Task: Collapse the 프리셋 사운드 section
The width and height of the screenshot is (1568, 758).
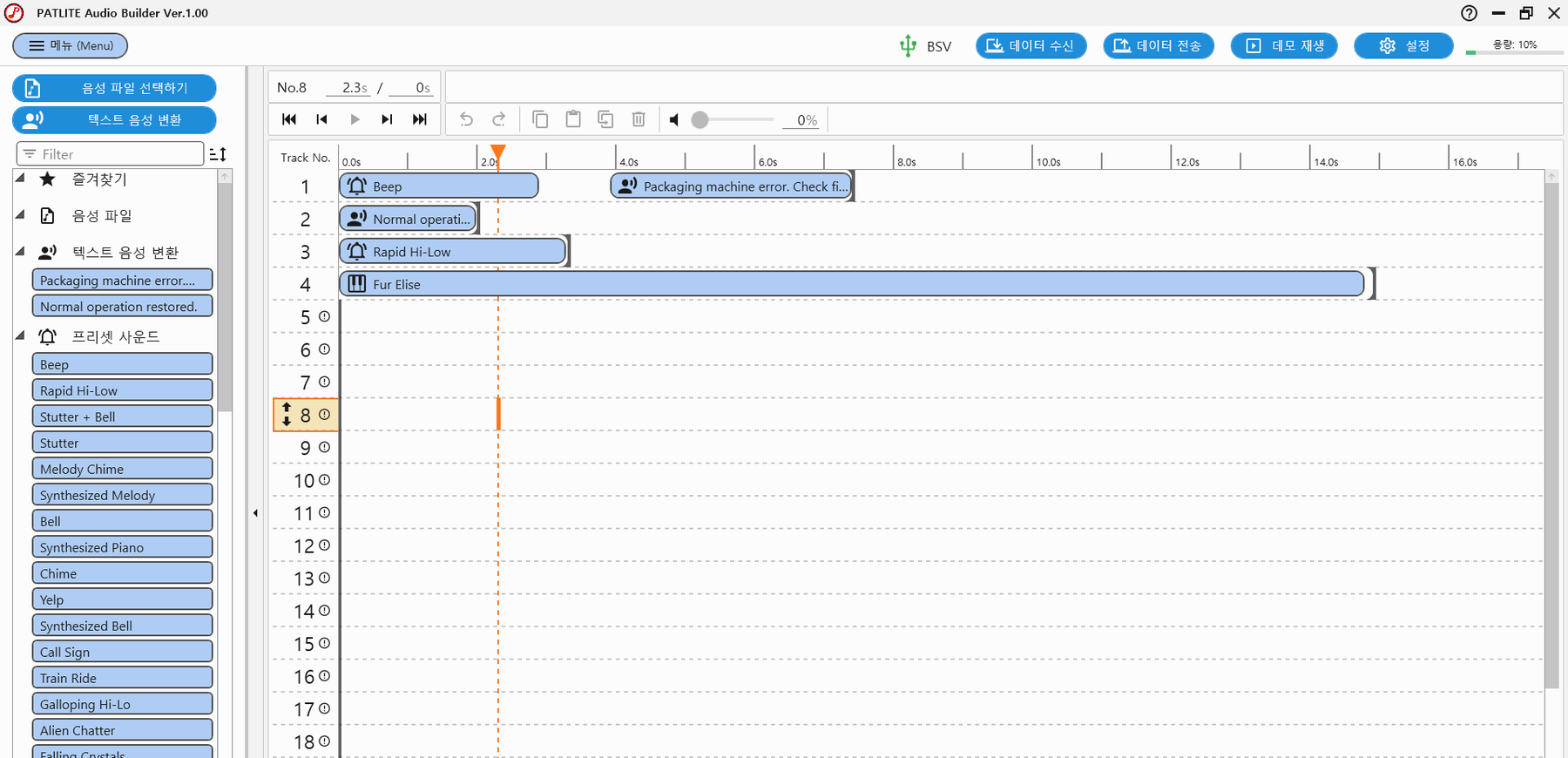Action: coord(20,335)
